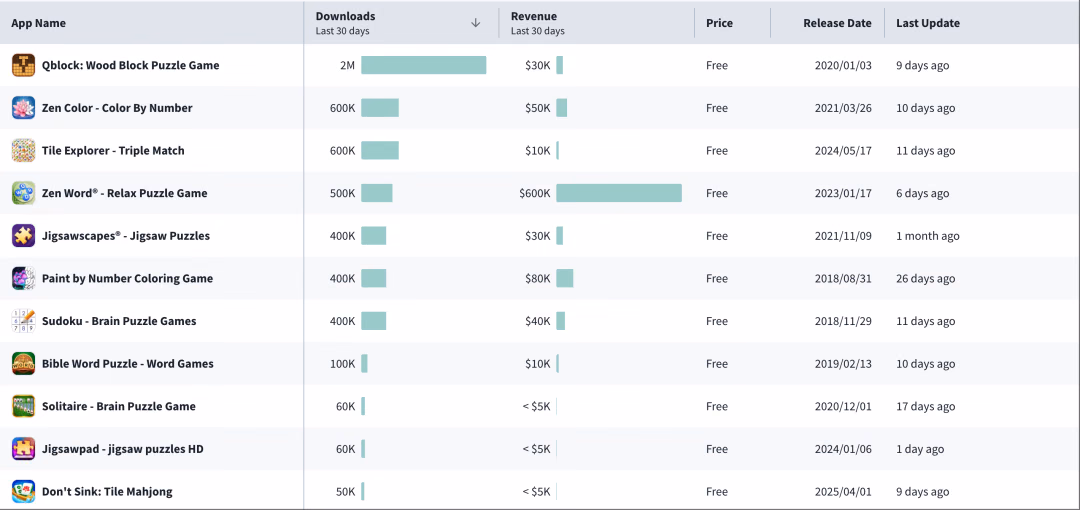Open Jigsawscapes - Jigsaw Puzzles
This screenshot has width=1080, height=510.
point(126,236)
